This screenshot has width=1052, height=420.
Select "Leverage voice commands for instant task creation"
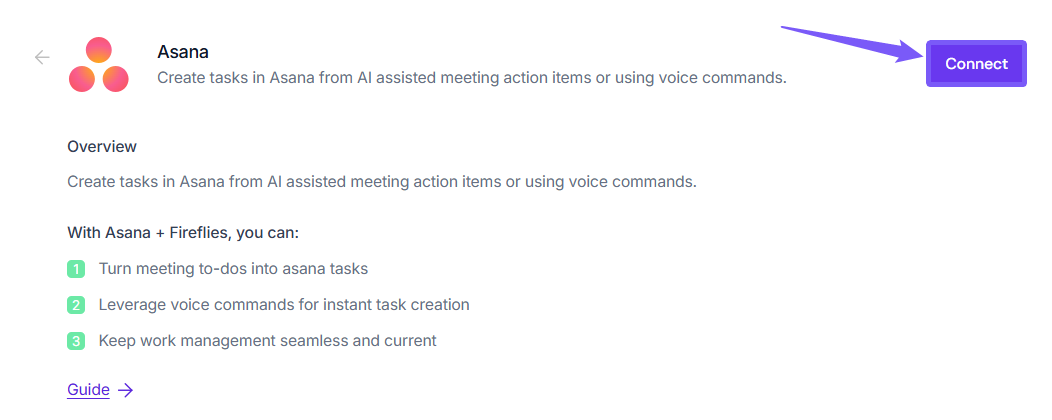pos(284,305)
